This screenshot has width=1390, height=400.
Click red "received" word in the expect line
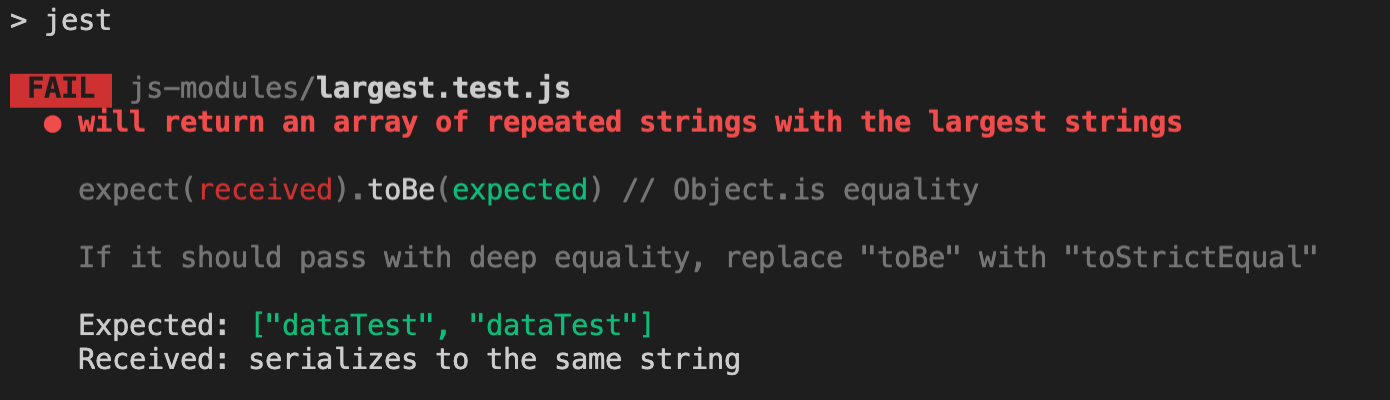click(x=265, y=190)
